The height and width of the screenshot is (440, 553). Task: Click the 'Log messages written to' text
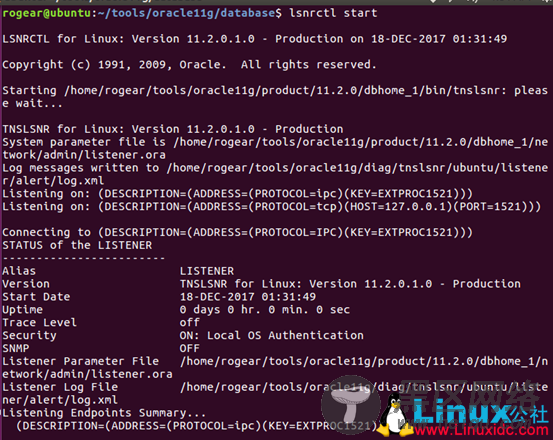(80, 168)
